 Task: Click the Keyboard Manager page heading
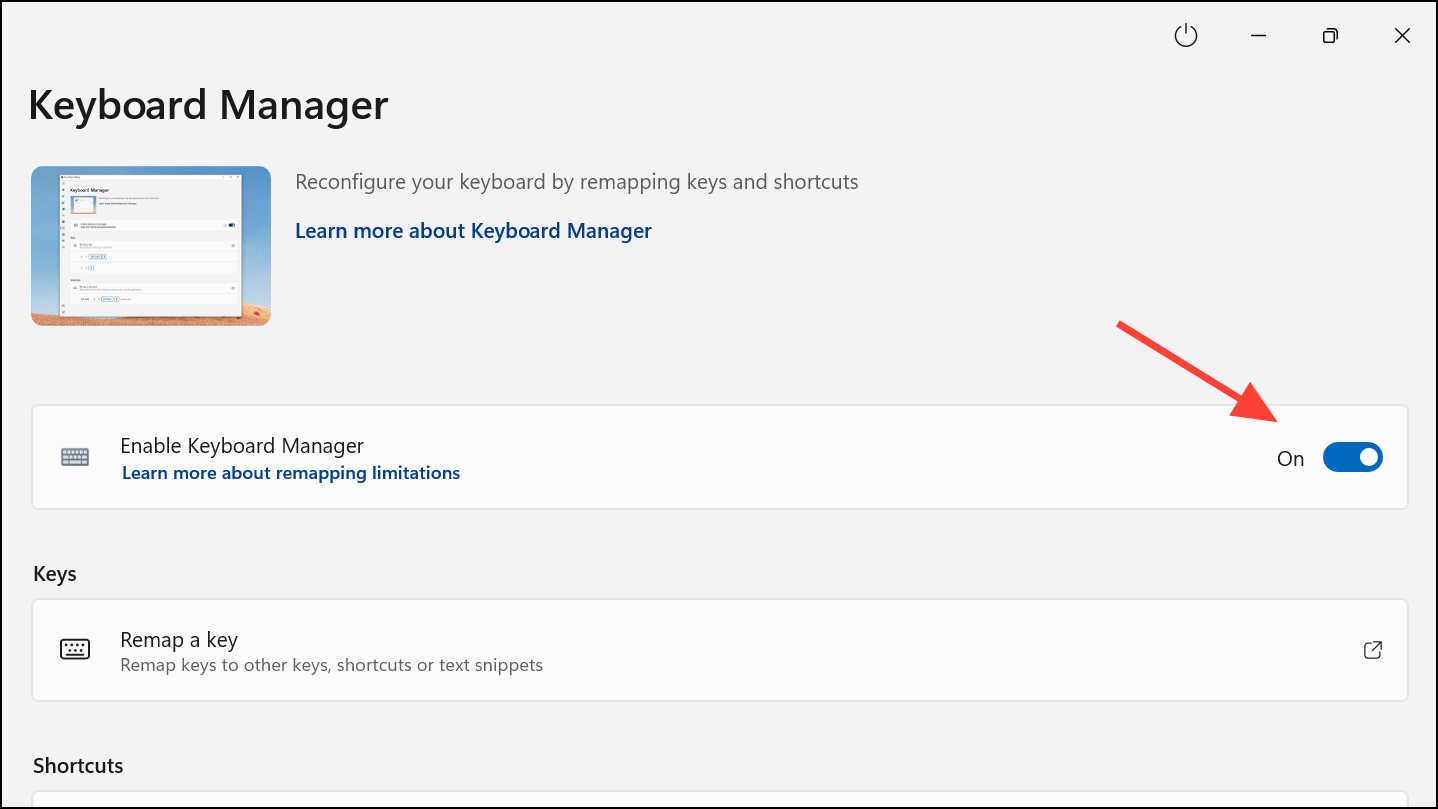pos(208,105)
